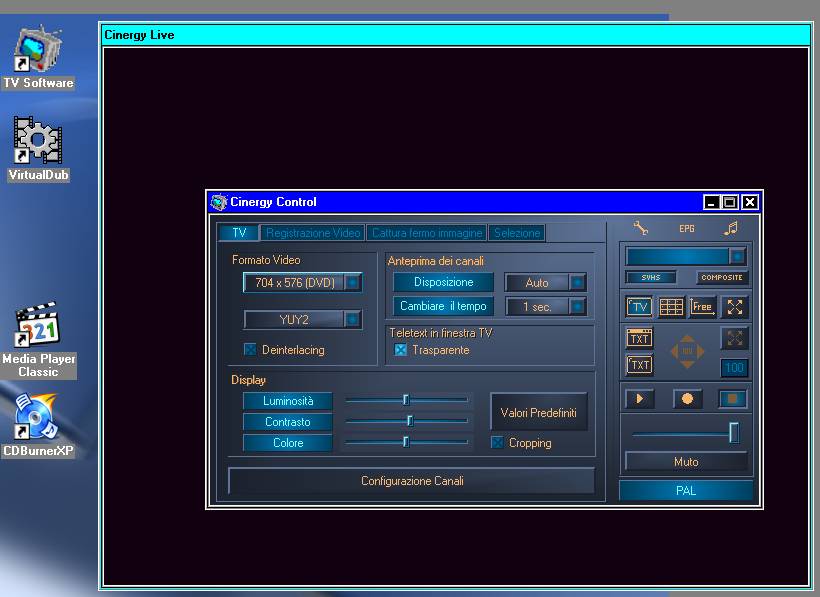Expand the 1 sec. time dropdown
820x597 pixels.
point(577,307)
